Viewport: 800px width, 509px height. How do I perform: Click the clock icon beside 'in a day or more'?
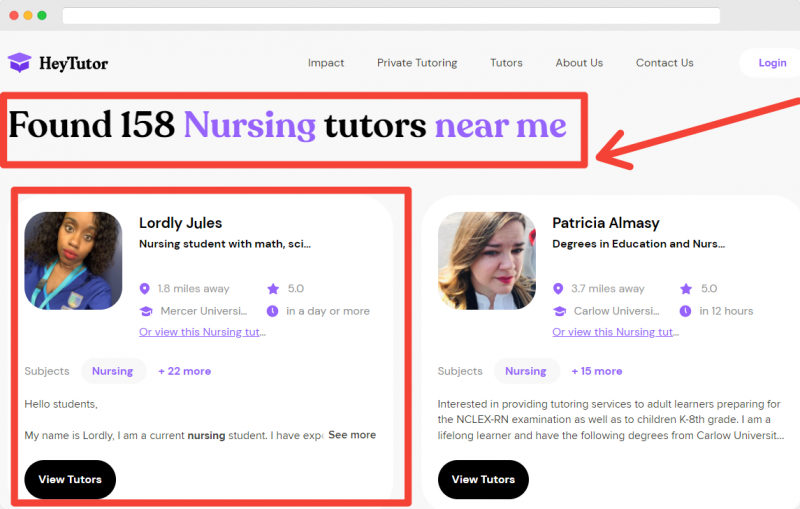272,311
